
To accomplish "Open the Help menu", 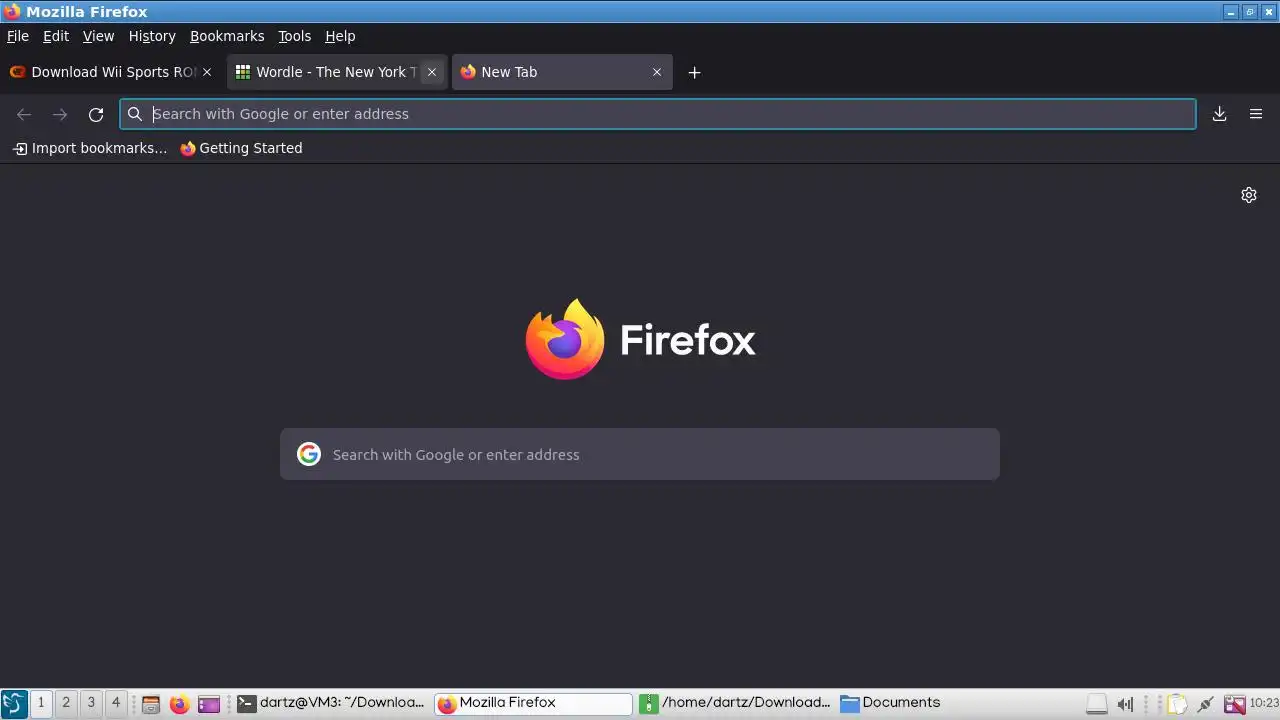I will click(x=340, y=36).
